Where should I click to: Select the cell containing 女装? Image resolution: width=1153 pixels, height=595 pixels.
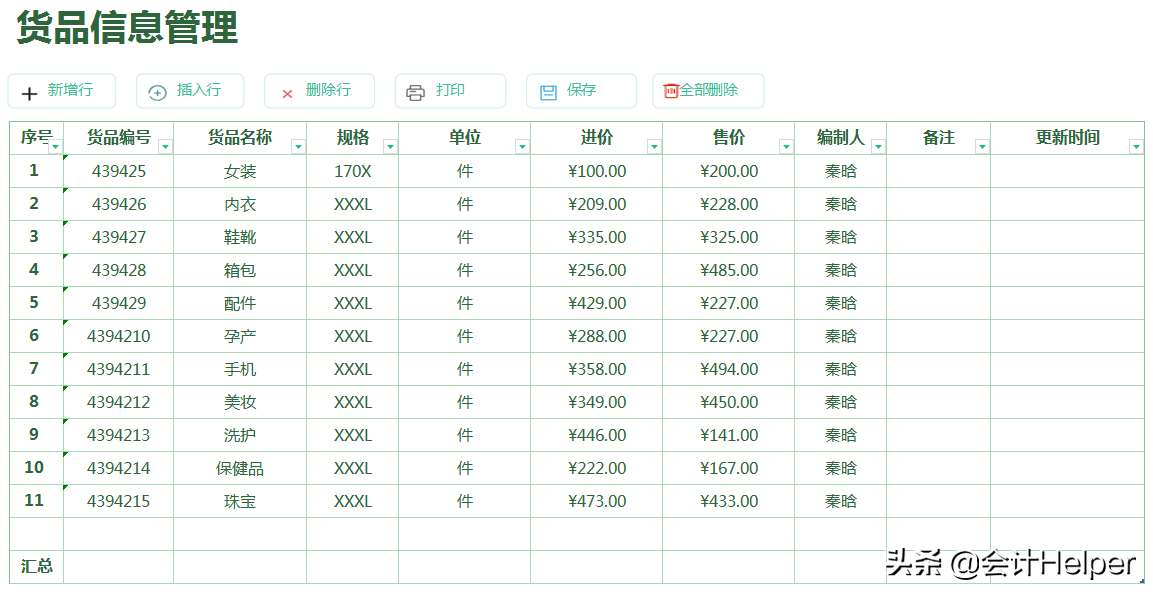[x=240, y=171]
